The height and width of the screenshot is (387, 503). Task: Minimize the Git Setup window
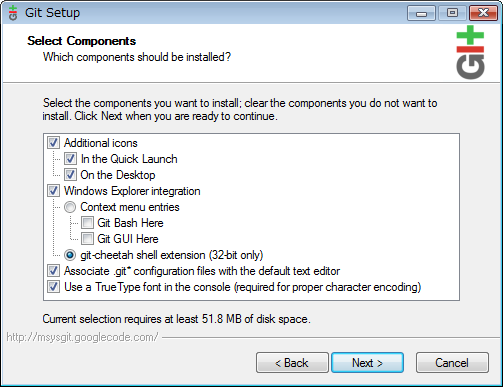point(421,13)
